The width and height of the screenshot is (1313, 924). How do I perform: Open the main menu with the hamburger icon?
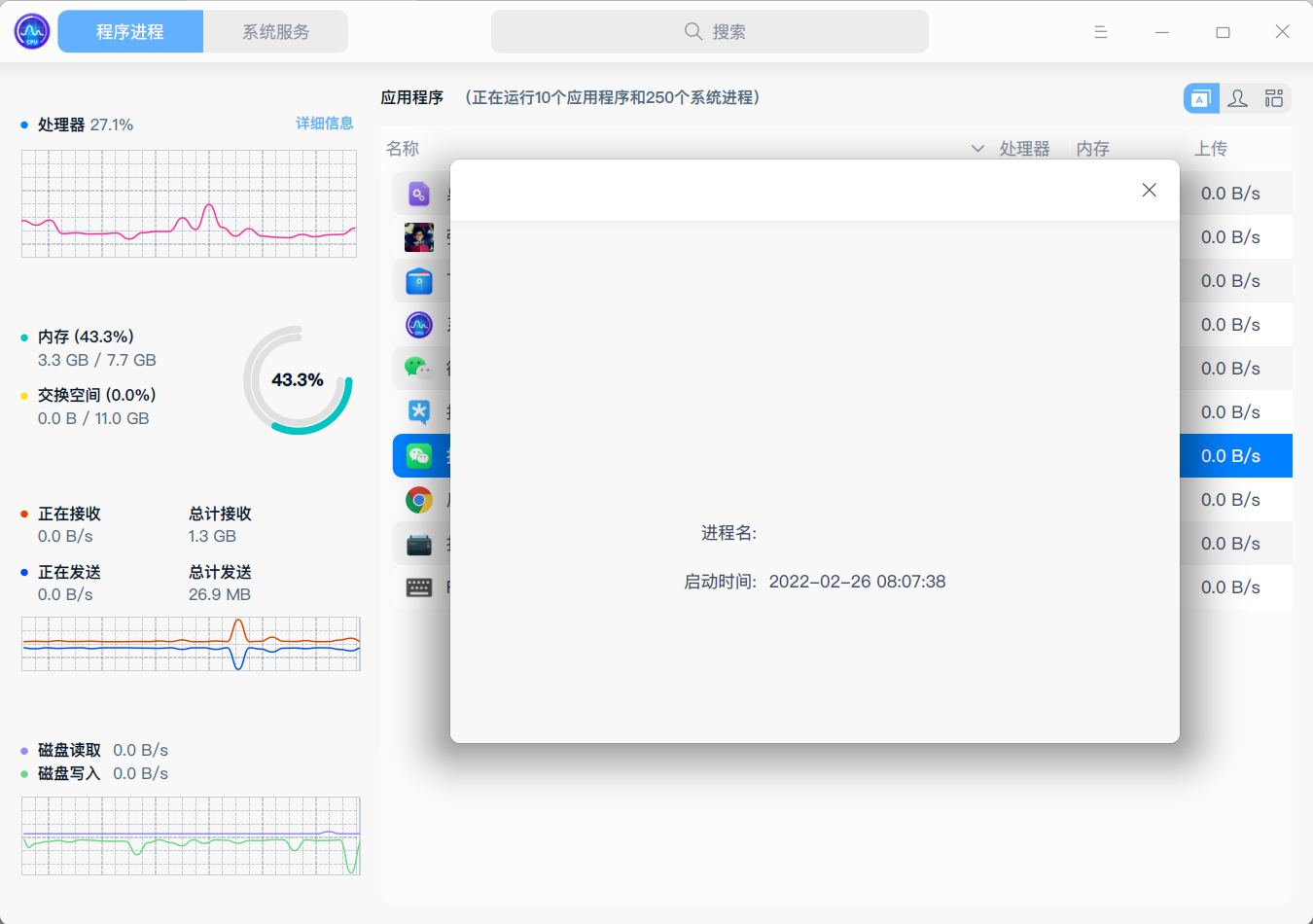pyautogui.click(x=1100, y=31)
